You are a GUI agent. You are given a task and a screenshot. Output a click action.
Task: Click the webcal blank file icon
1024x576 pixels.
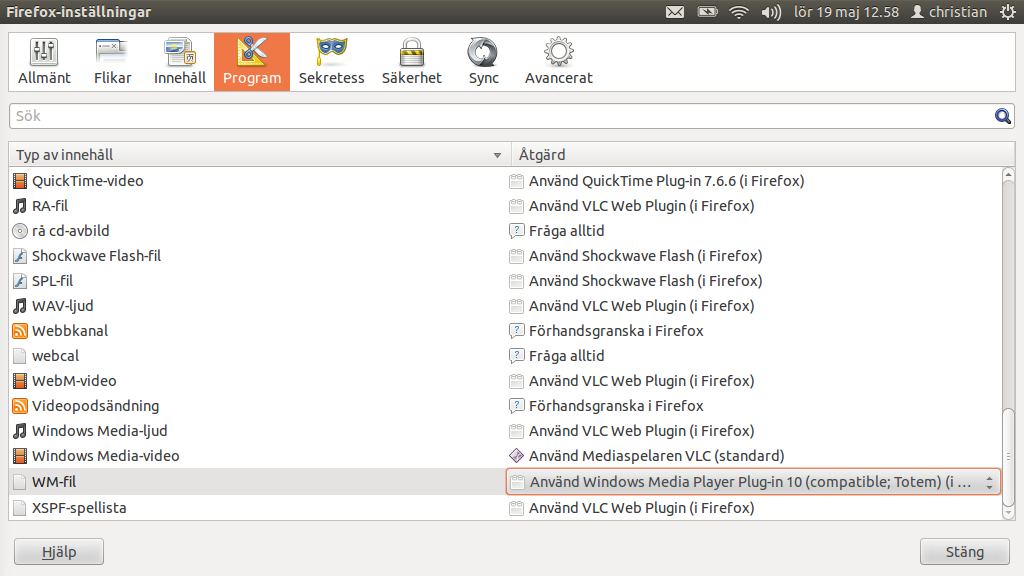(20, 356)
